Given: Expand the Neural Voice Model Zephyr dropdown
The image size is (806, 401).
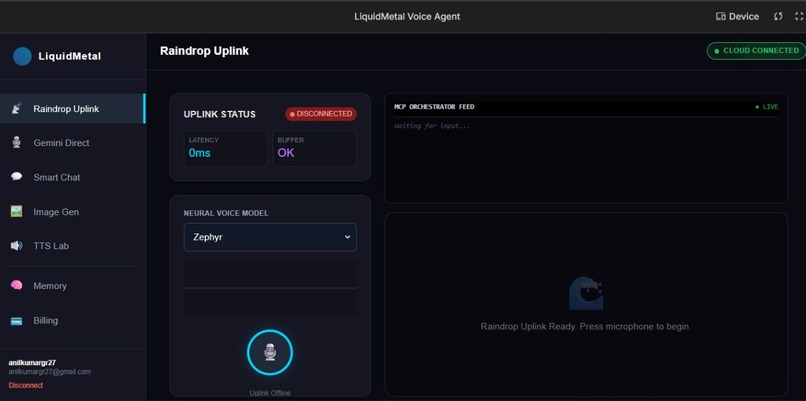Looking at the screenshot, I should 270,237.
